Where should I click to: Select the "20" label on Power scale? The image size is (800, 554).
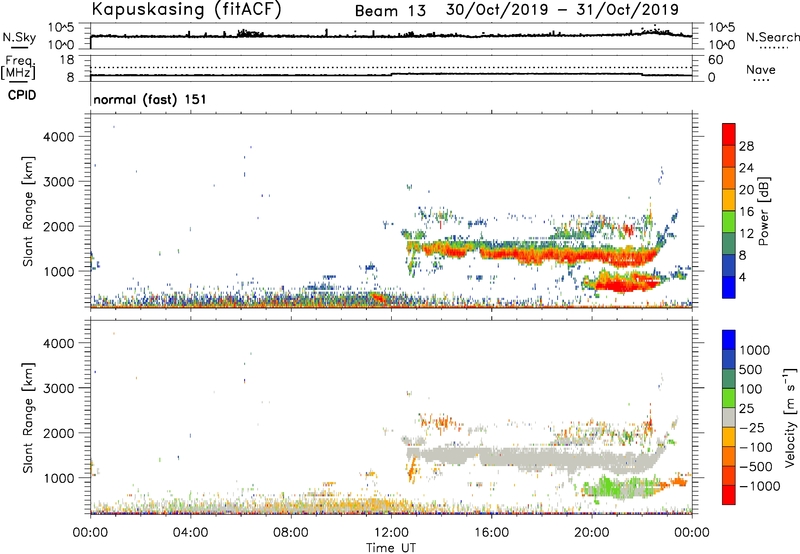(x=746, y=190)
